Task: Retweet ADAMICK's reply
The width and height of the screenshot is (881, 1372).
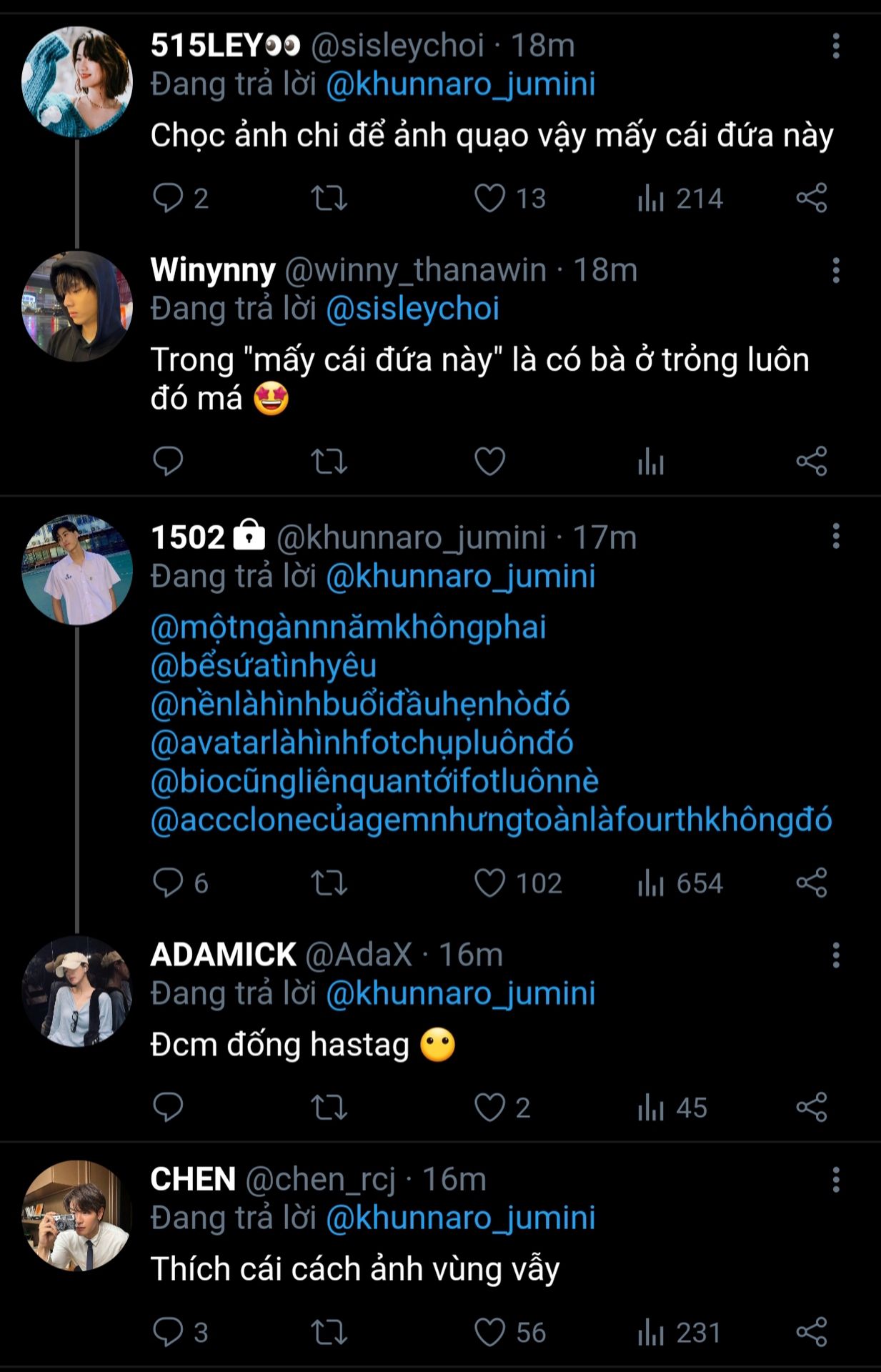Action: (x=329, y=1108)
